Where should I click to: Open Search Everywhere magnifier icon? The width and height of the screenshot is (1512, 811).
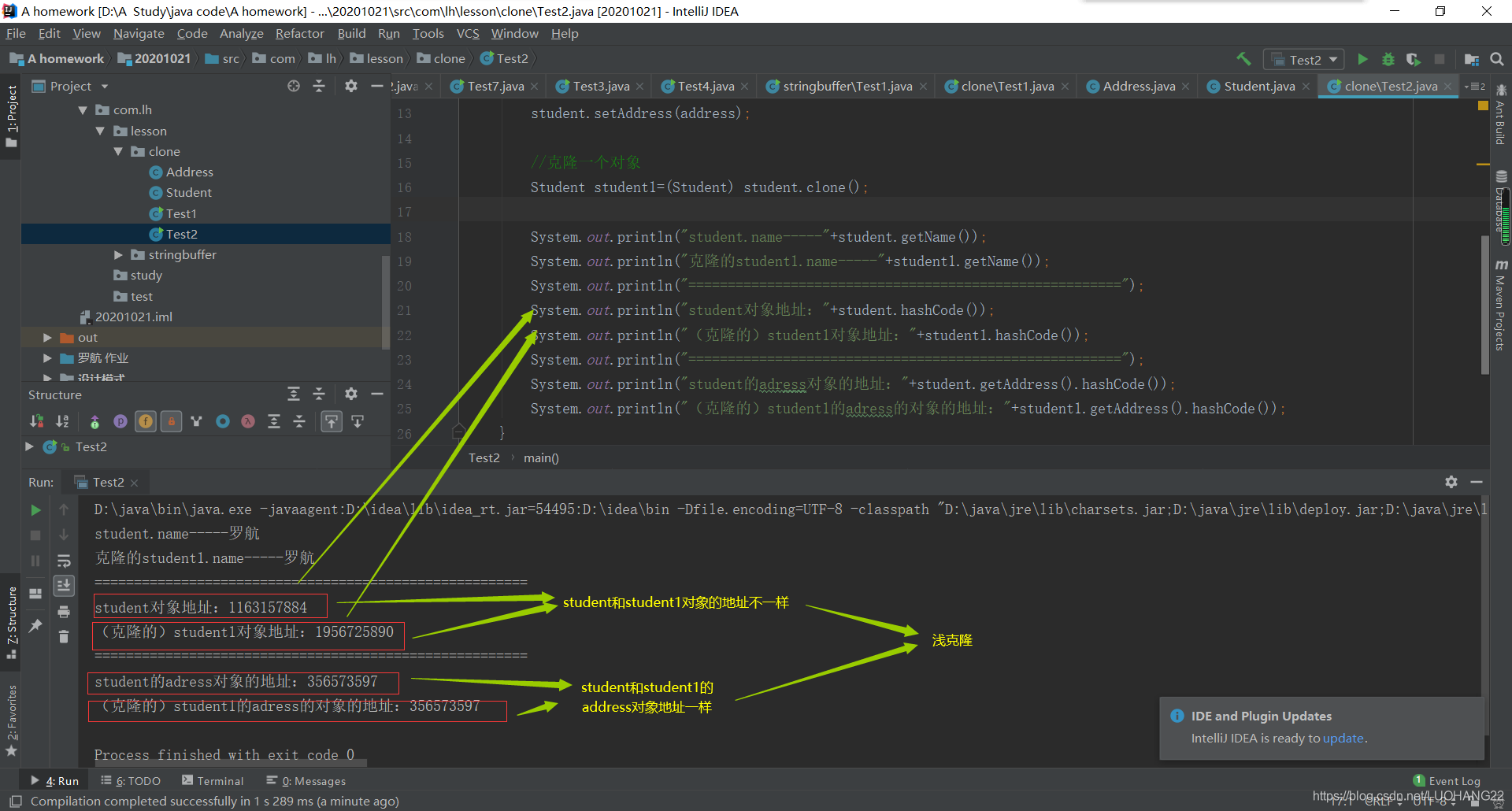(1497, 59)
